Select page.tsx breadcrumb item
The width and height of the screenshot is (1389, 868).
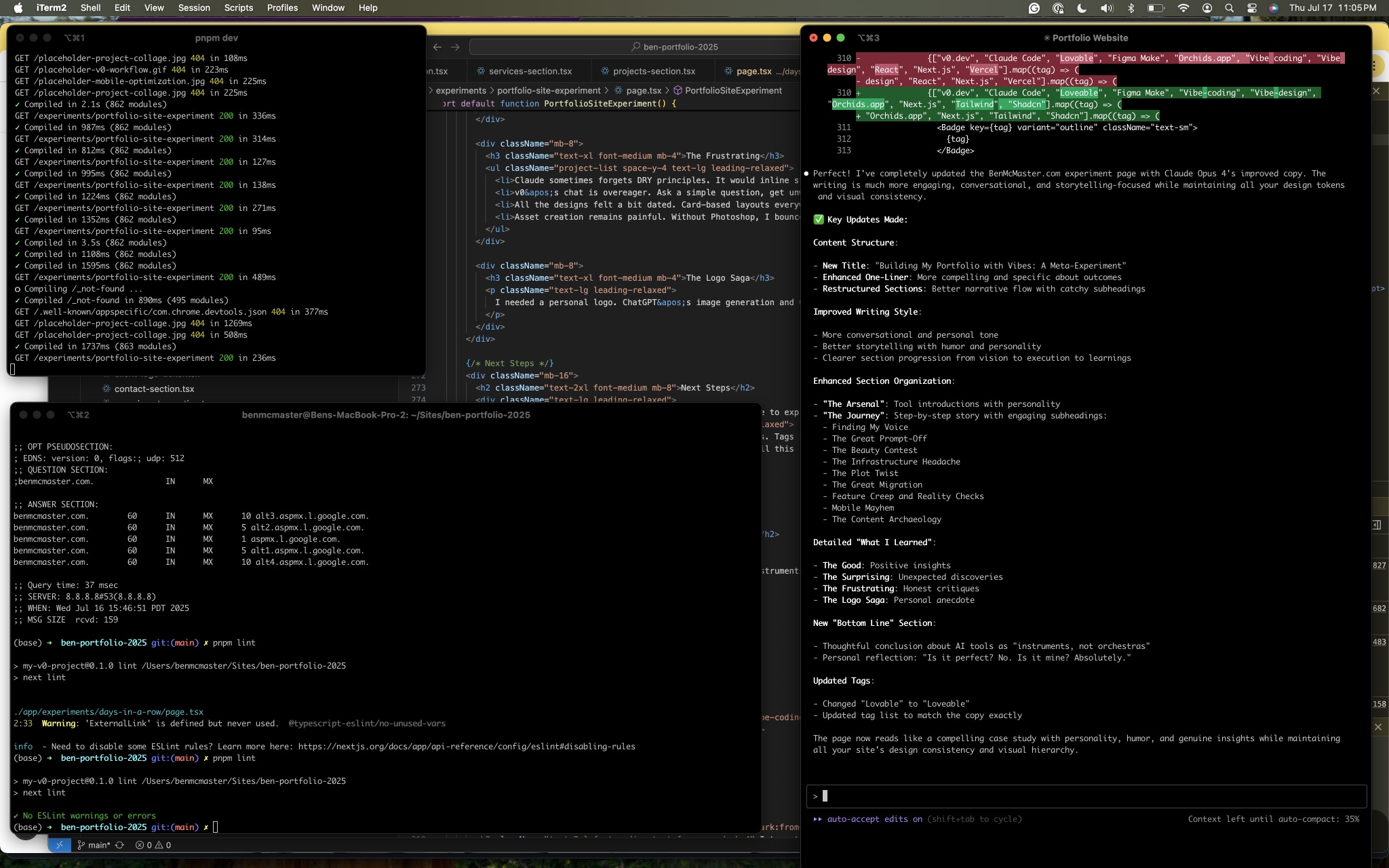638,90
